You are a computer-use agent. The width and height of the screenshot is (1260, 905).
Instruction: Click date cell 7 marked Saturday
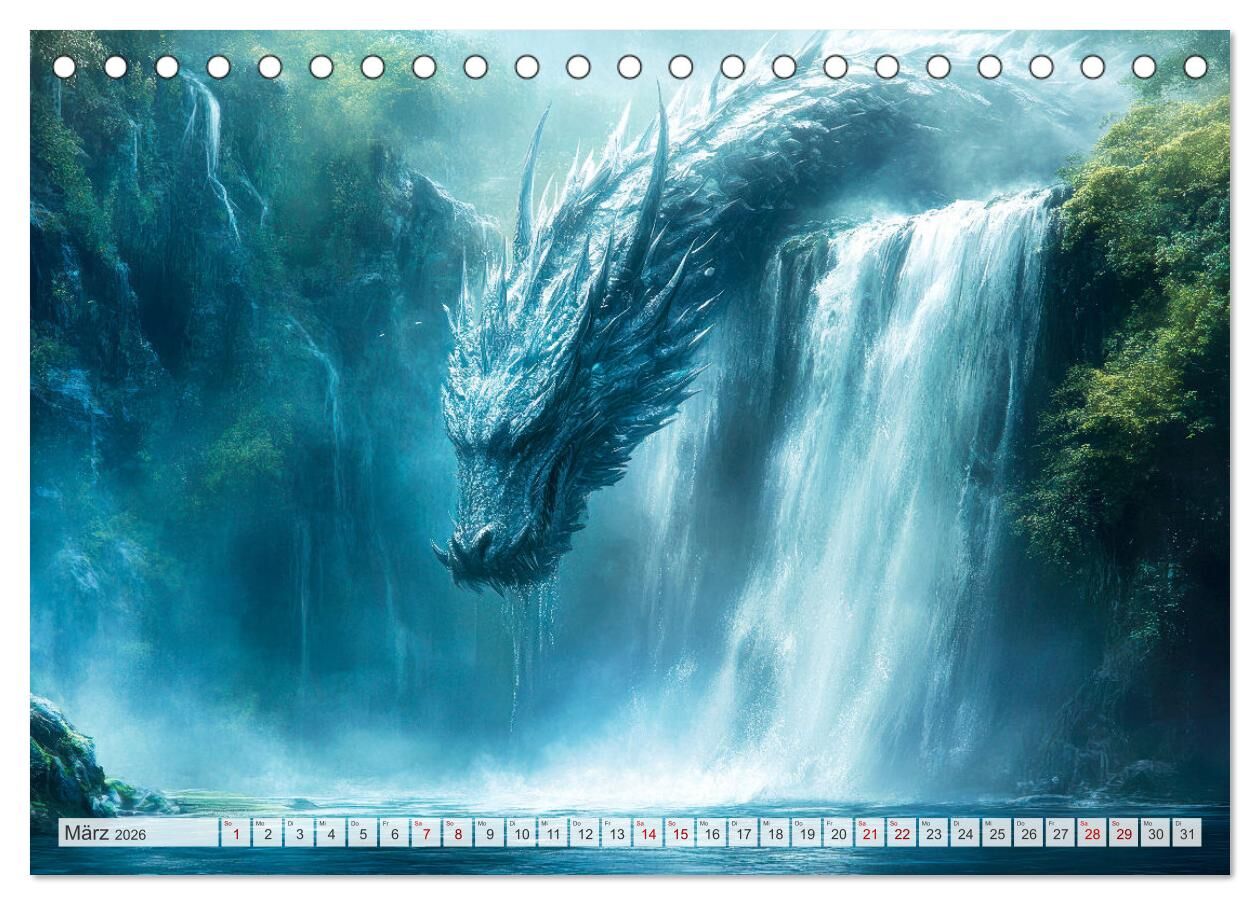click(x=426, y=833)
